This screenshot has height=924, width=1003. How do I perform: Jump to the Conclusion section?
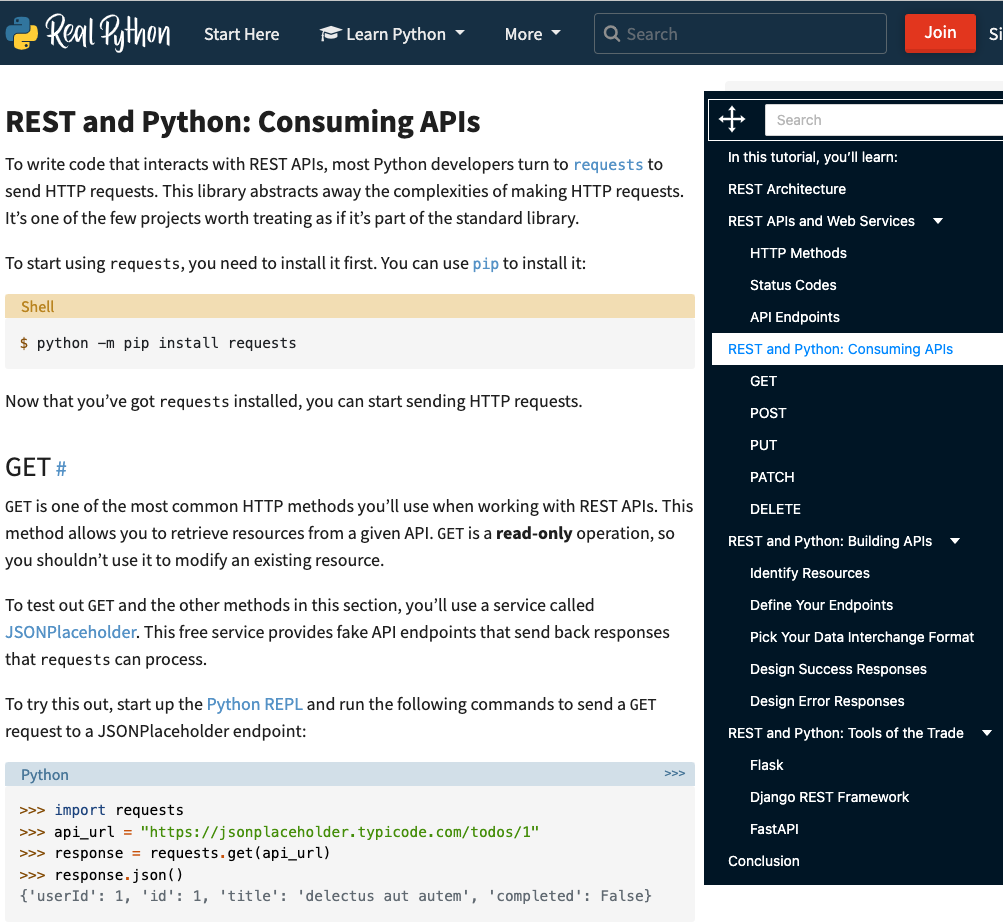pos(763,861)
